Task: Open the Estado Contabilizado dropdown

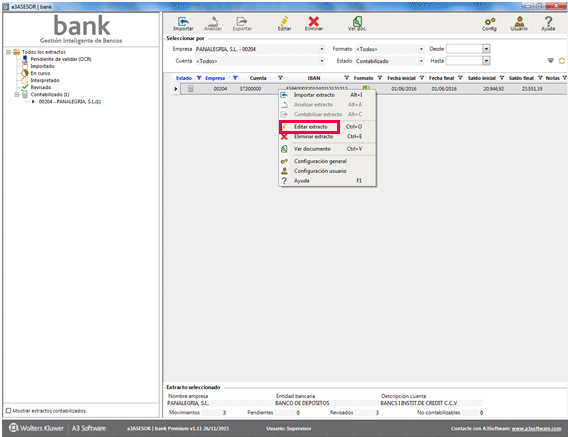Action: [421, 61]
